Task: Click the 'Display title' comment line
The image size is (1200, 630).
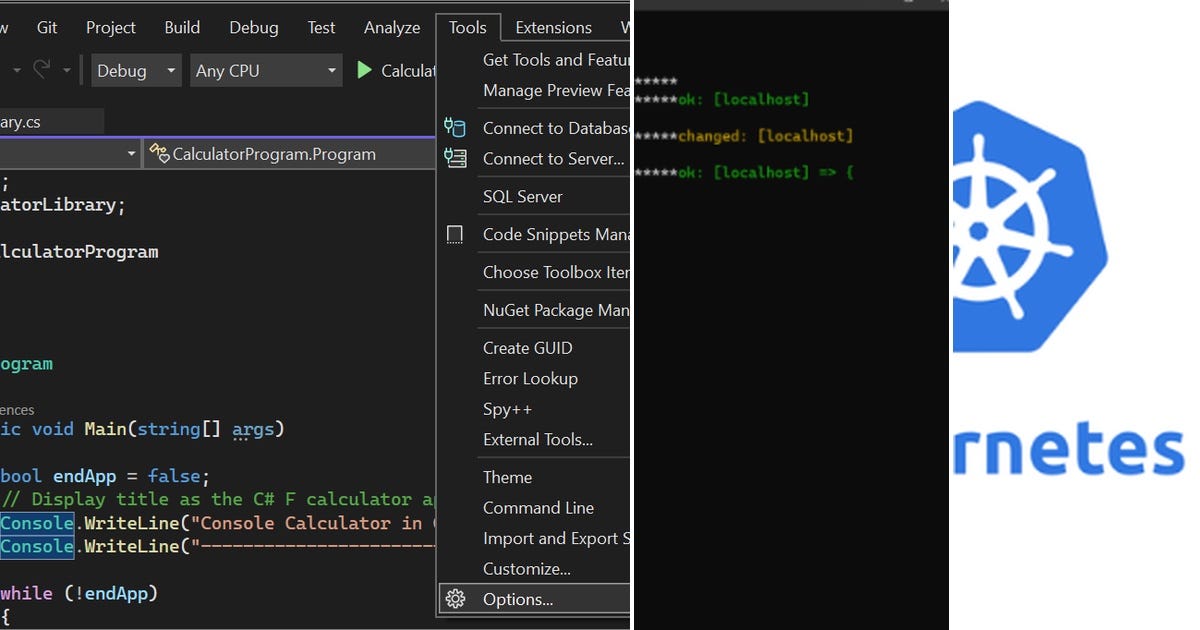Action: point(220,499)
